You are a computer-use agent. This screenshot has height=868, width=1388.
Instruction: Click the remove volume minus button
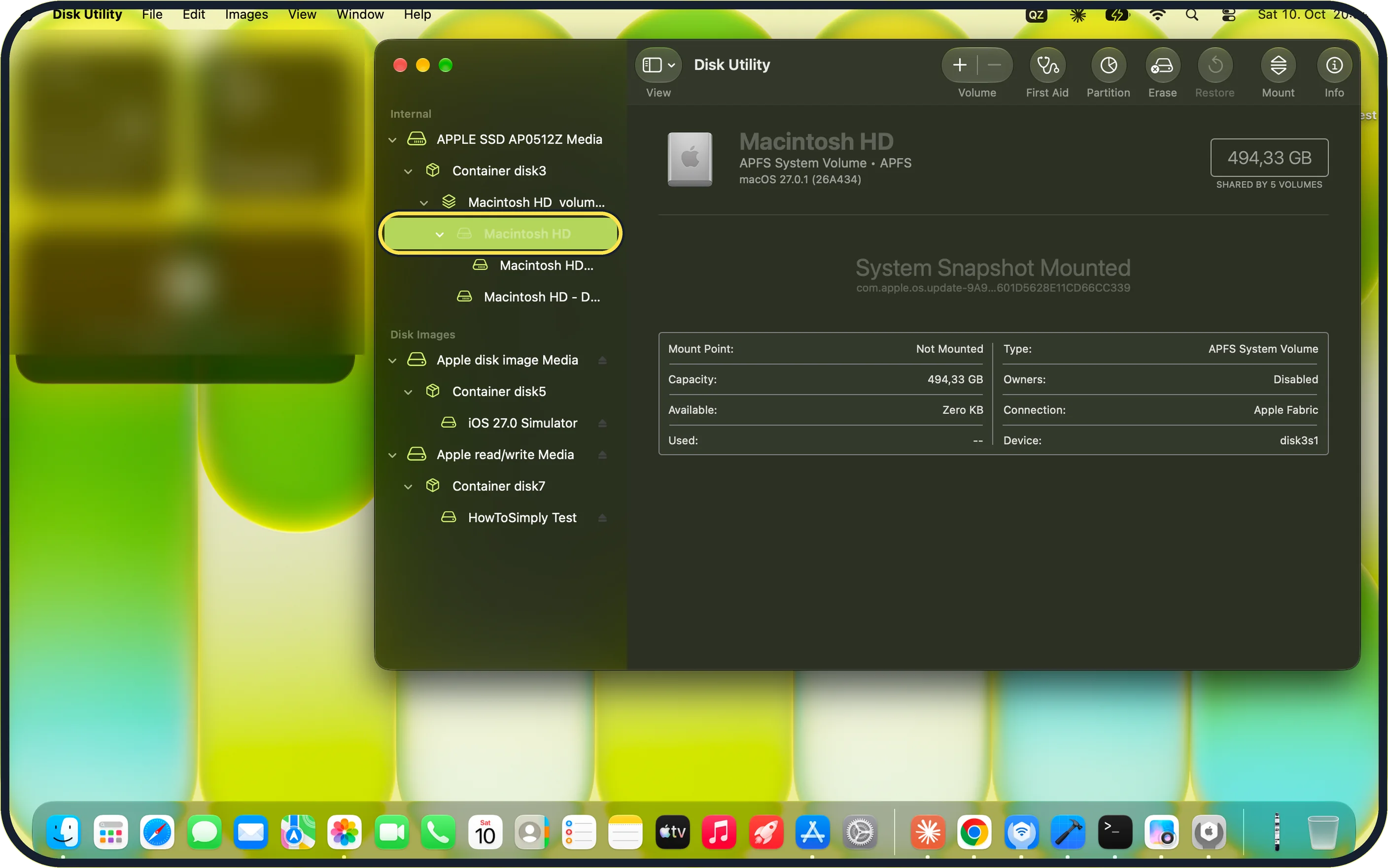(994, 66)
